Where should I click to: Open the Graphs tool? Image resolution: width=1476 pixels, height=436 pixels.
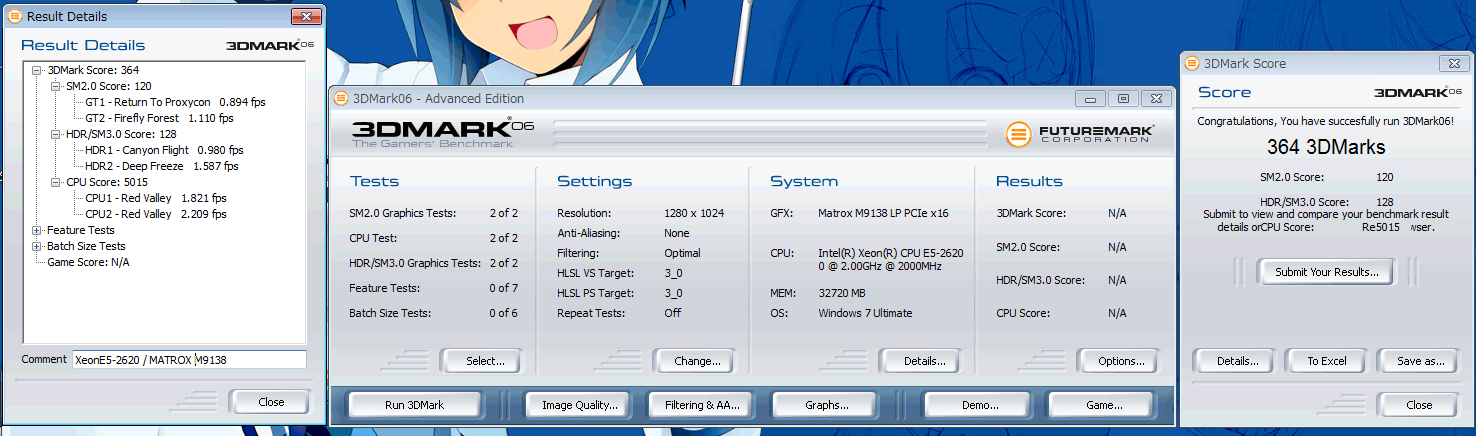[826, 405]
